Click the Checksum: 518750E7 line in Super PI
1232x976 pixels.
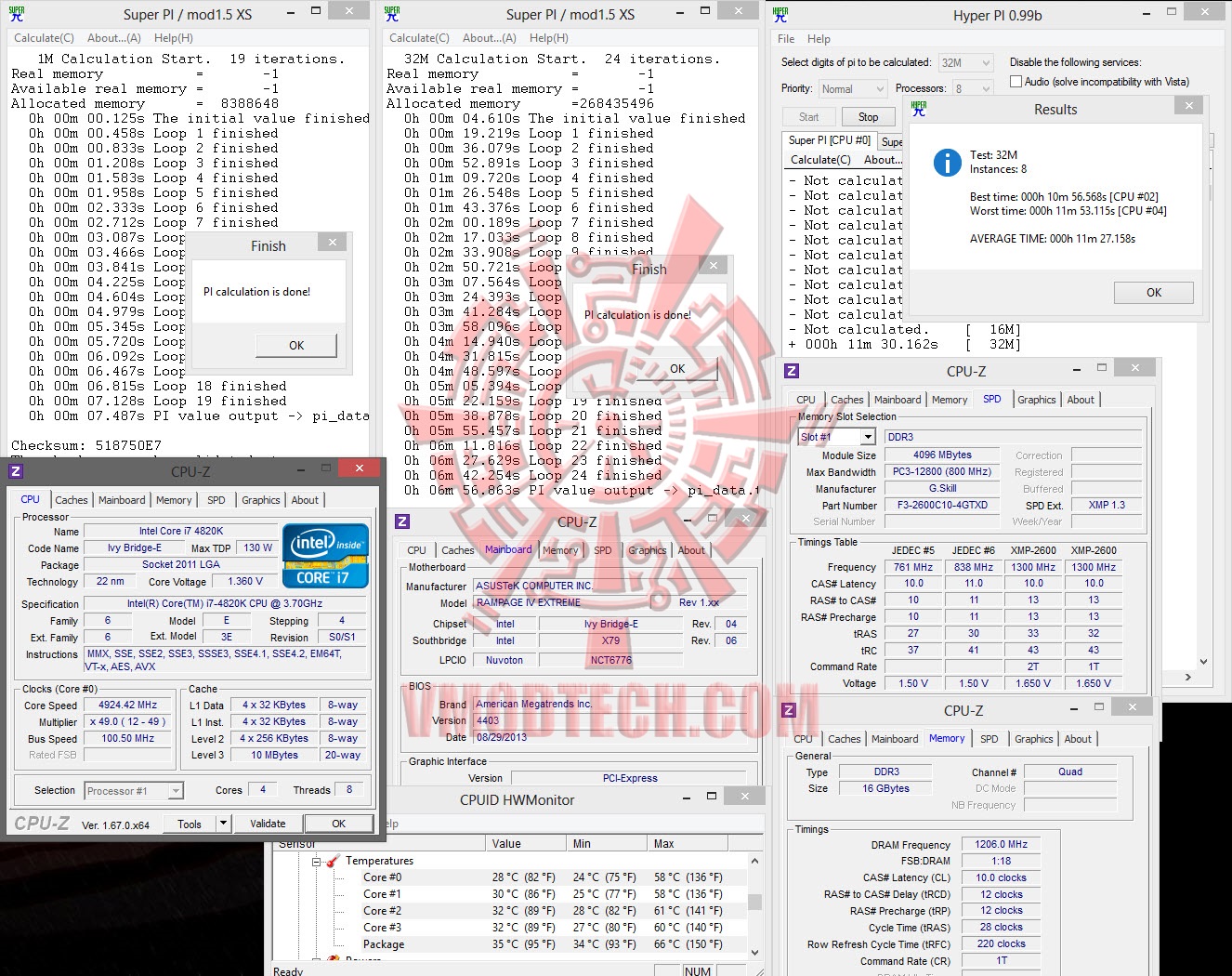[x=86, y=445]
